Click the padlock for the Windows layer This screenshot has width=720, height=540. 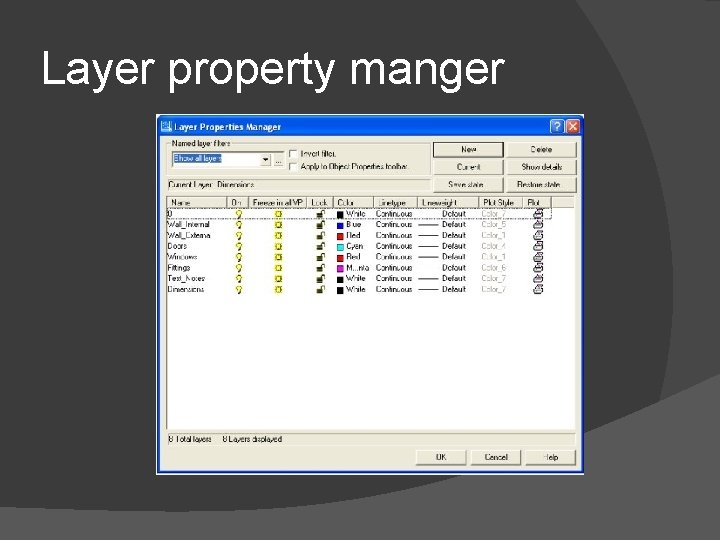[321, 257]
